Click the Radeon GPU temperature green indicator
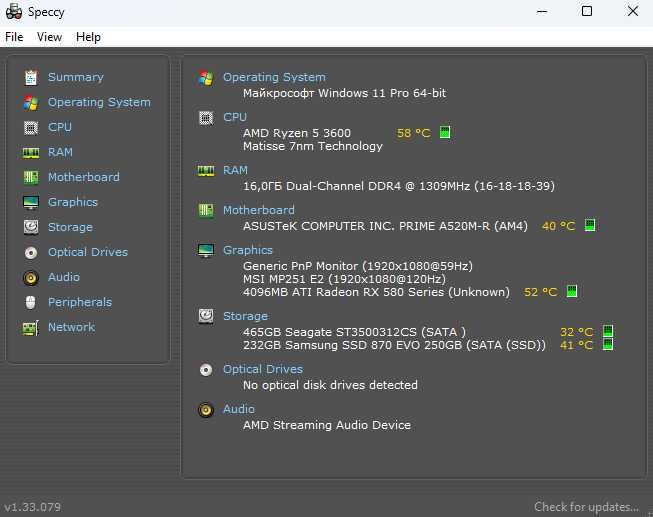 (572, 291)
